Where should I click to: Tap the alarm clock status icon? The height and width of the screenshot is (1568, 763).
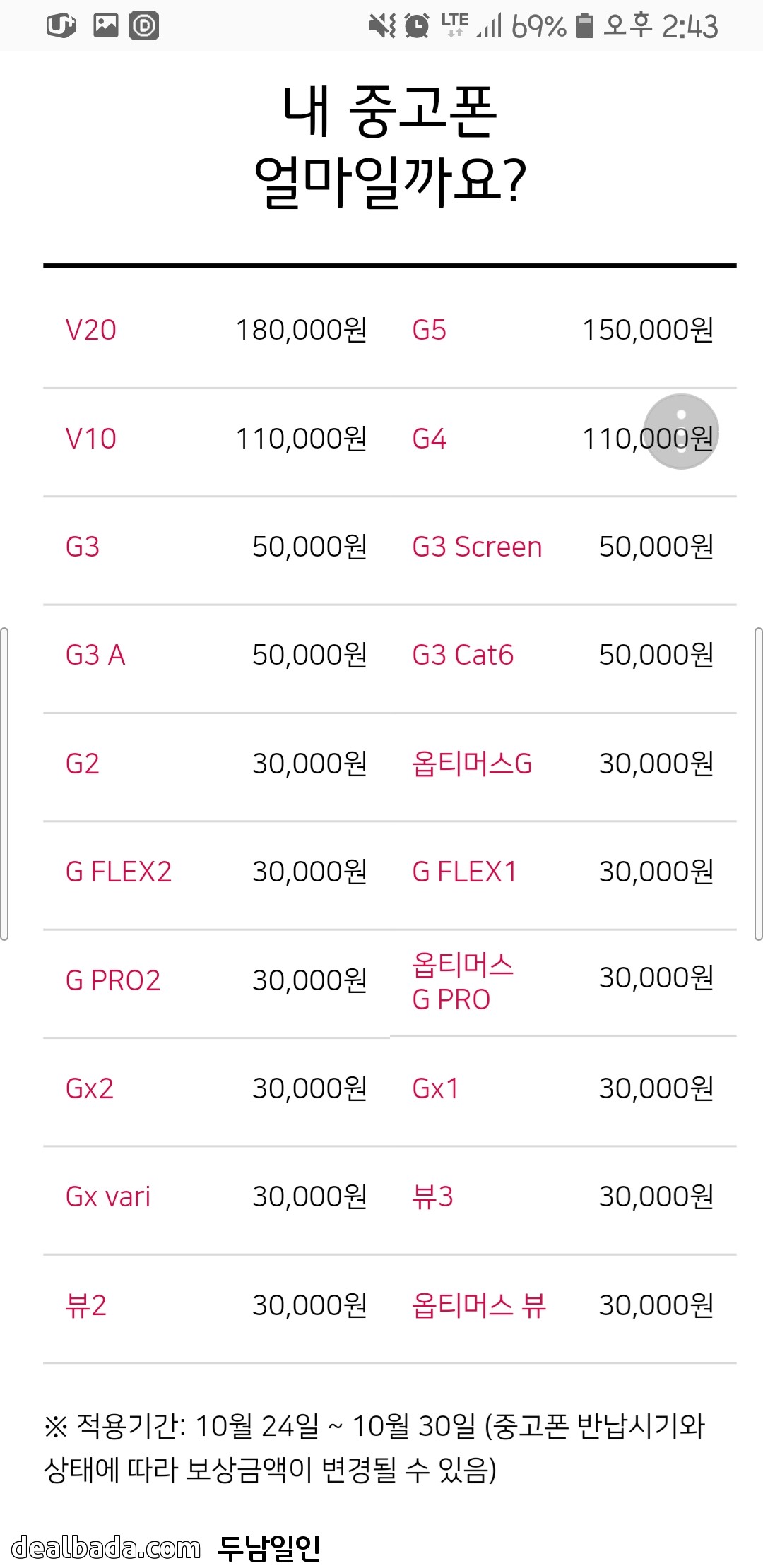pos(417,26)
